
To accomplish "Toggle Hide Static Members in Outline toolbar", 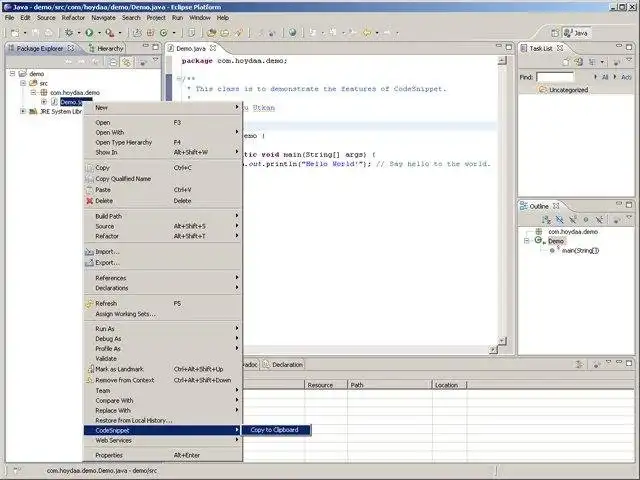I will click(x=573, y=220).
